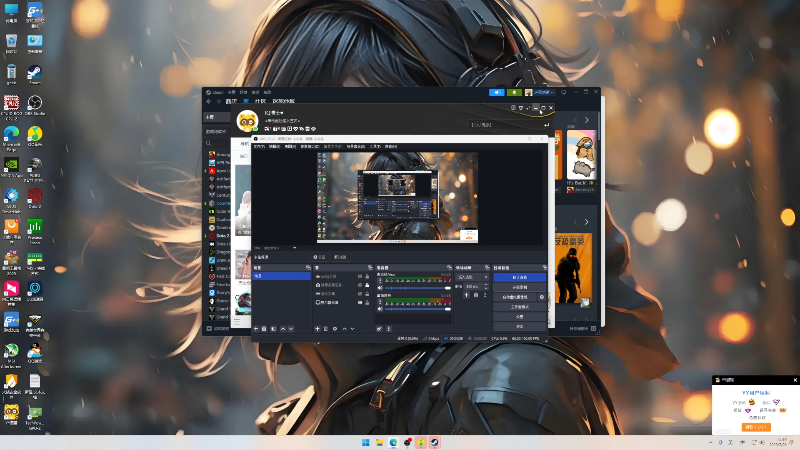Screen dimensions: 800x450
Task: Open advanced audio properties gear in Mixer
Action: (x=380, y=329)
